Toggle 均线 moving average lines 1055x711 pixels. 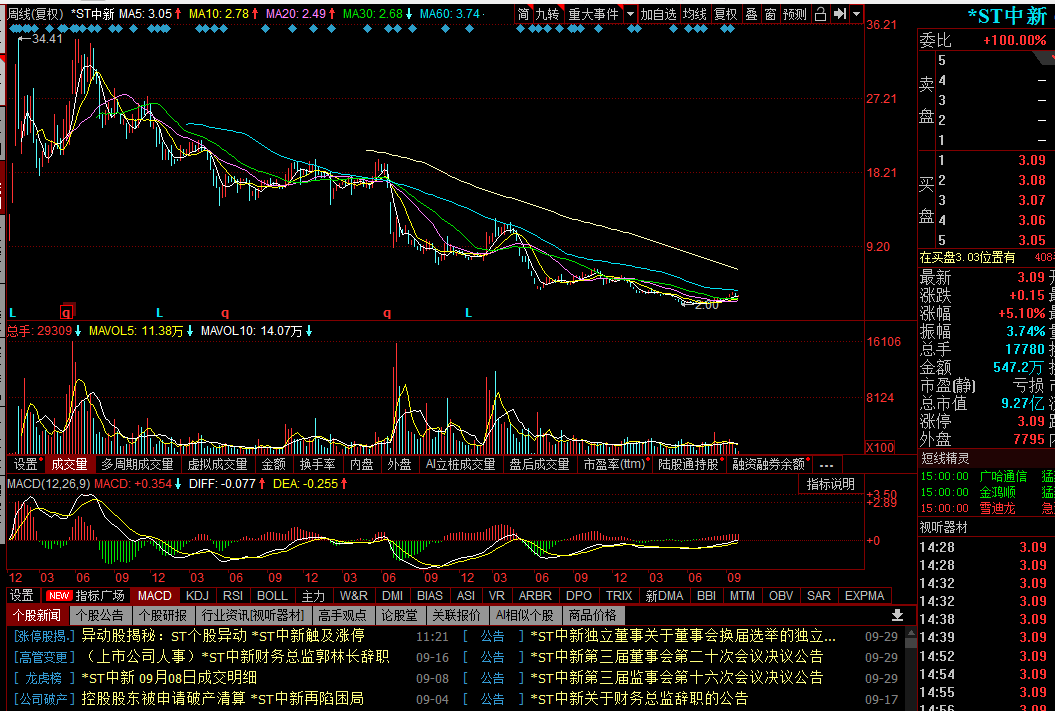click(694, 14)
